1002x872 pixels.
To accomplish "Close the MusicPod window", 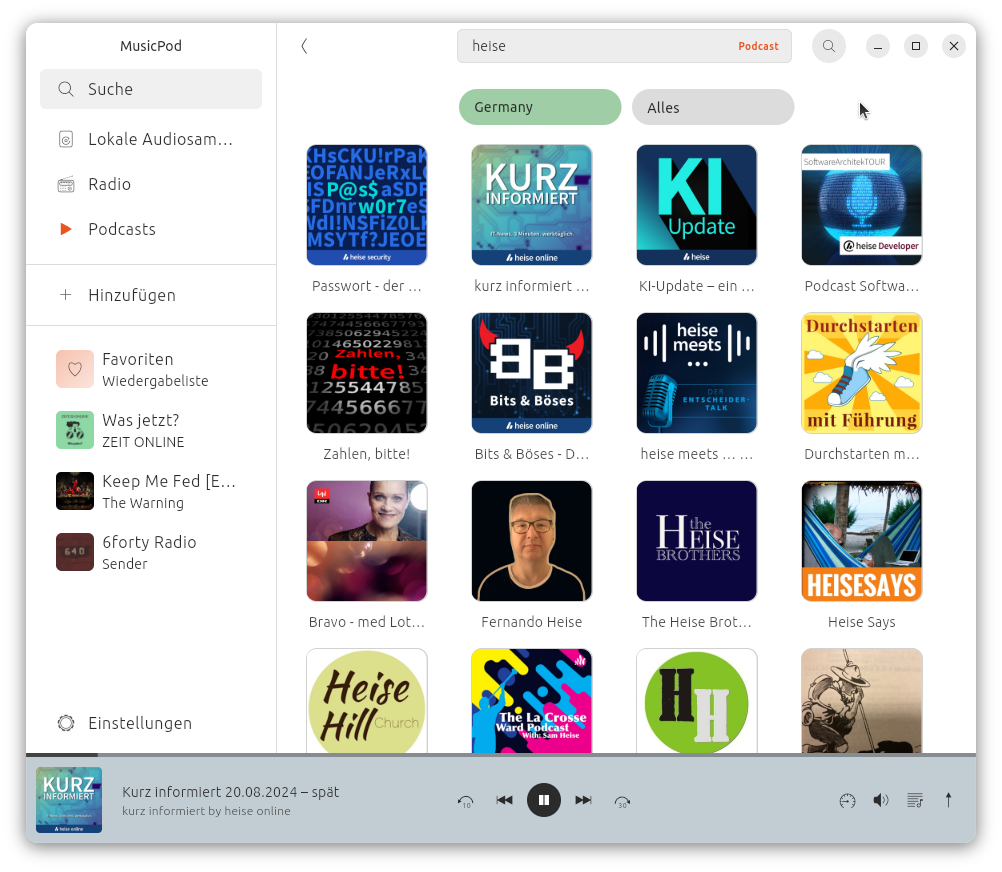I will [x=954, y=46].
